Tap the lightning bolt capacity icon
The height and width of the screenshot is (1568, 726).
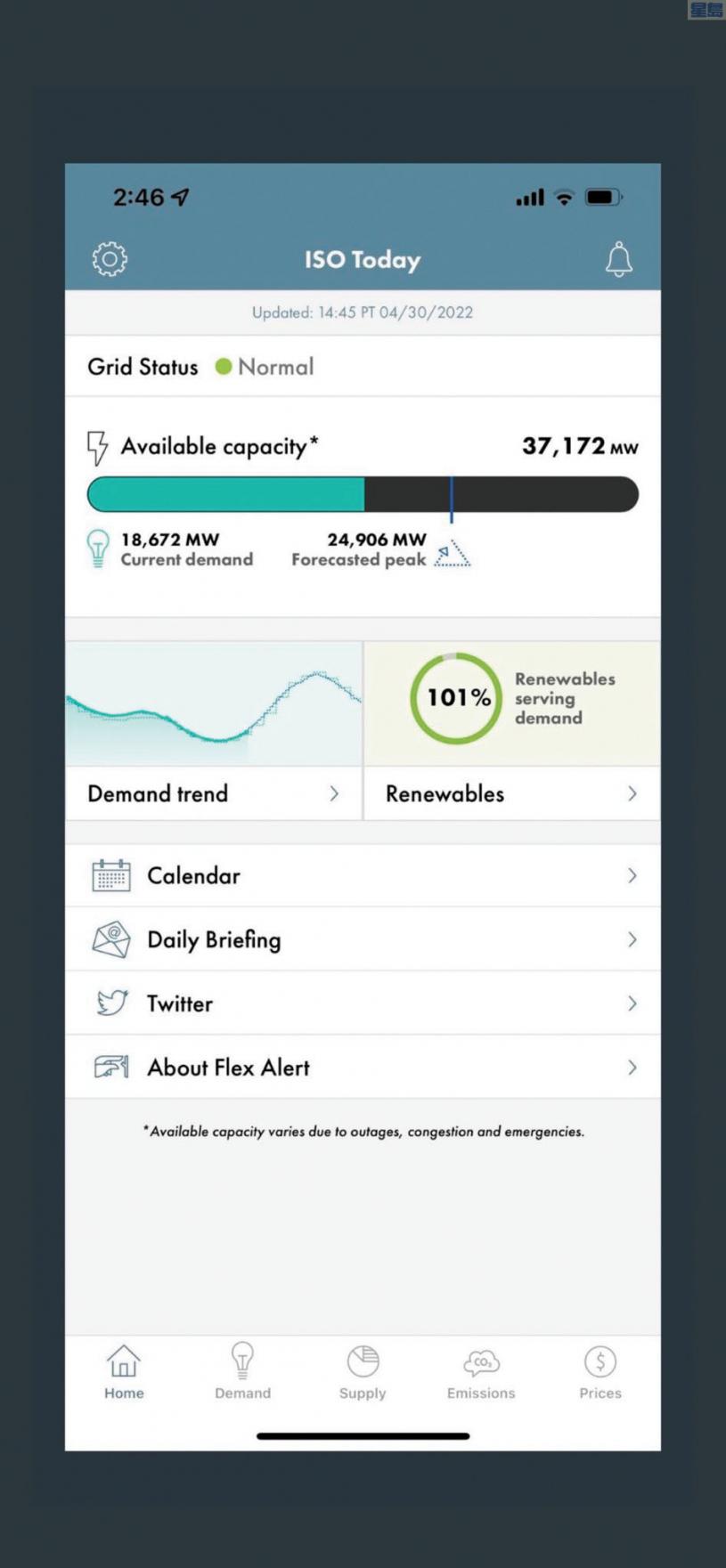point(97,447)
